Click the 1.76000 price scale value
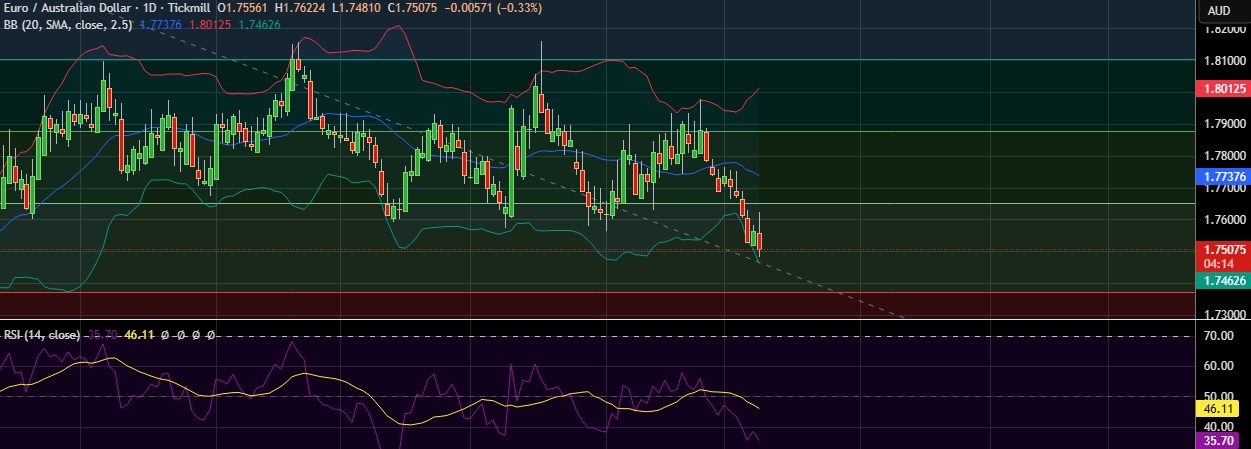1251x449 pixels. click(1225, 220)
